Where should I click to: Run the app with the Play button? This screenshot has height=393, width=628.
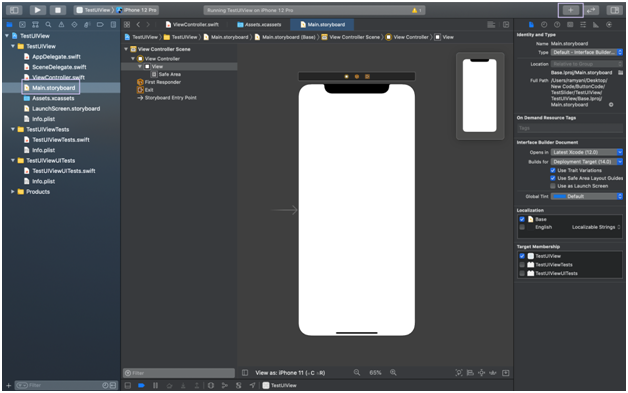(x=37, y=10)
